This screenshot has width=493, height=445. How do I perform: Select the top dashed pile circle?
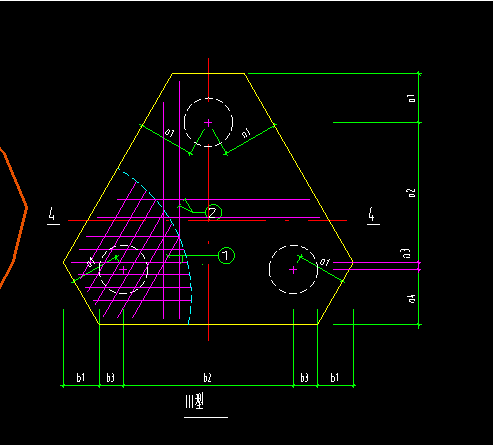[208, 122]
